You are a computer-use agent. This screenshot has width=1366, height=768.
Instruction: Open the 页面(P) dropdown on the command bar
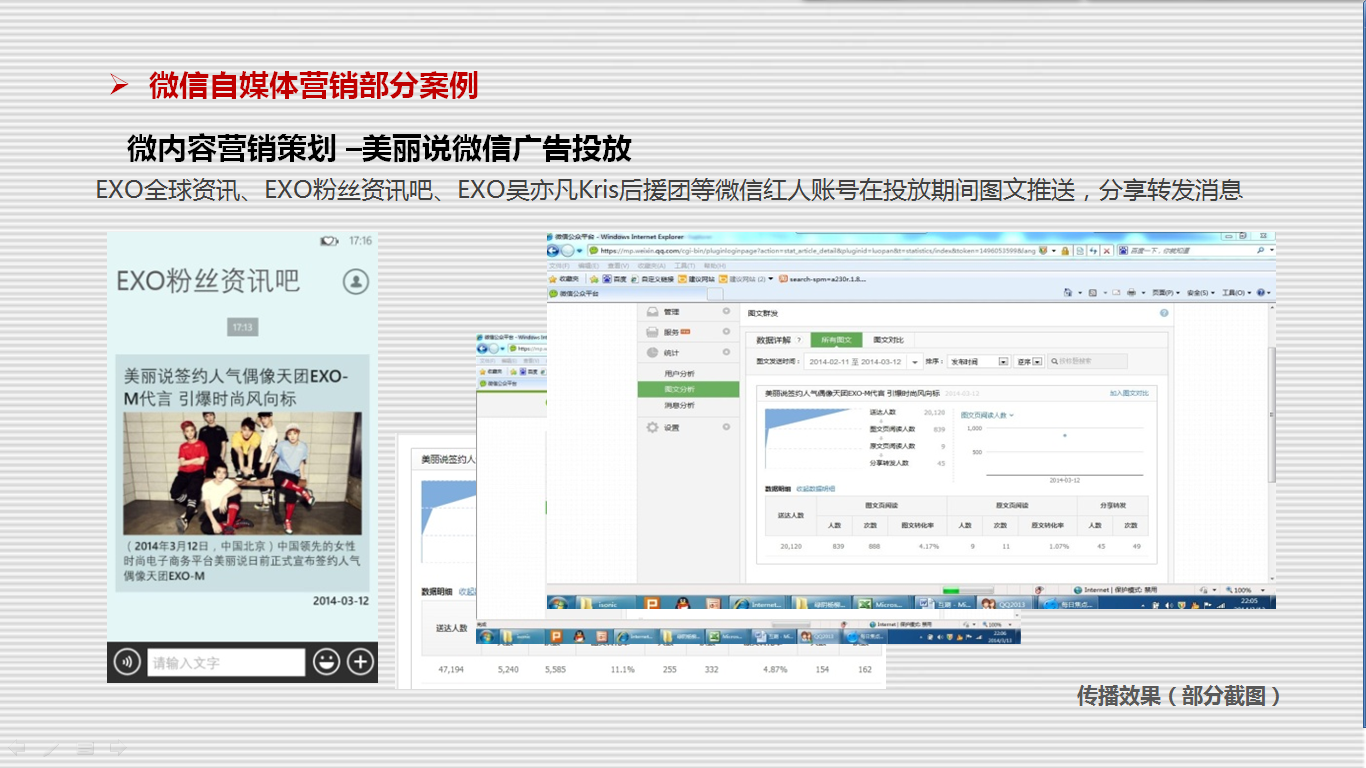1165,293
